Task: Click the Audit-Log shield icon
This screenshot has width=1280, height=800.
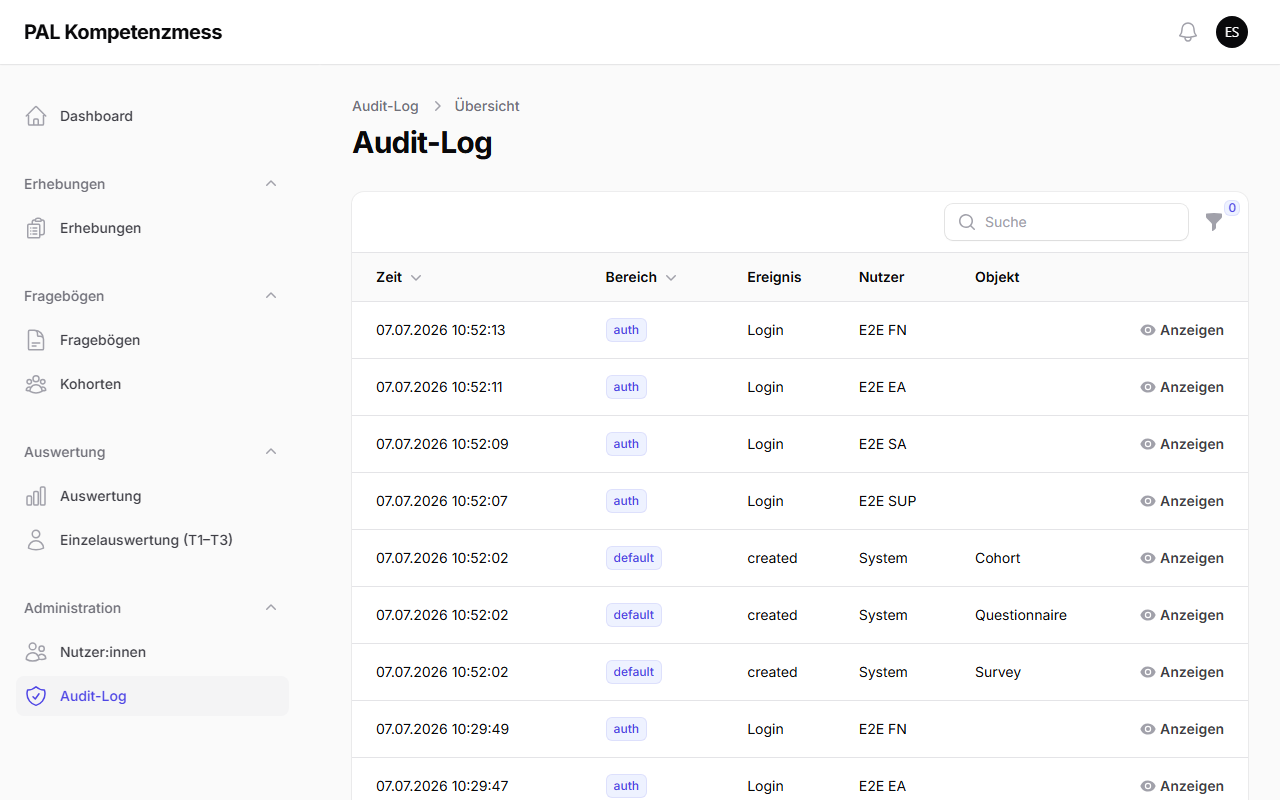Action: pyautogui.click(x=36, y=696)
